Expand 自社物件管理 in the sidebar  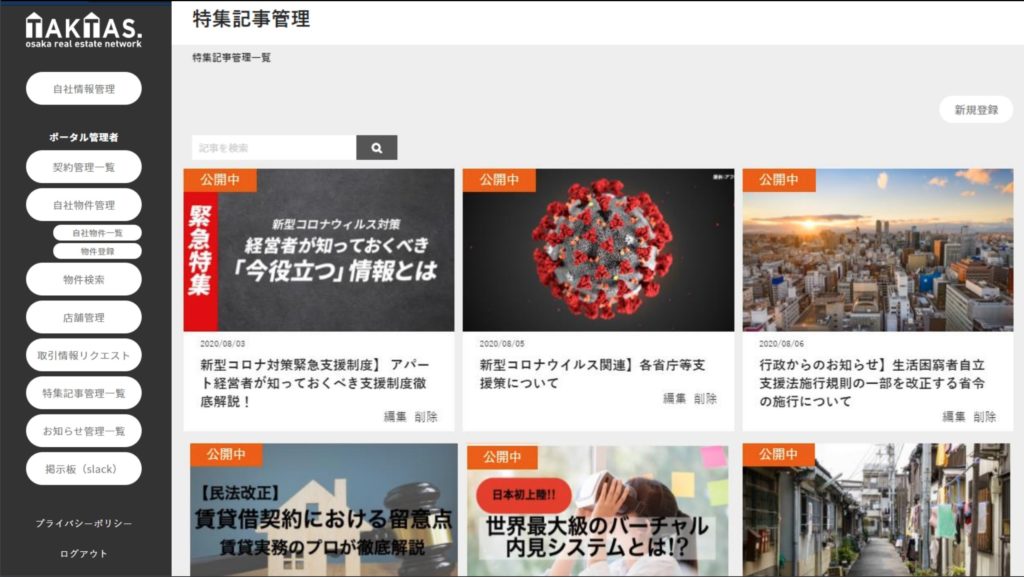pyautogui.click(x=84, y=205)
